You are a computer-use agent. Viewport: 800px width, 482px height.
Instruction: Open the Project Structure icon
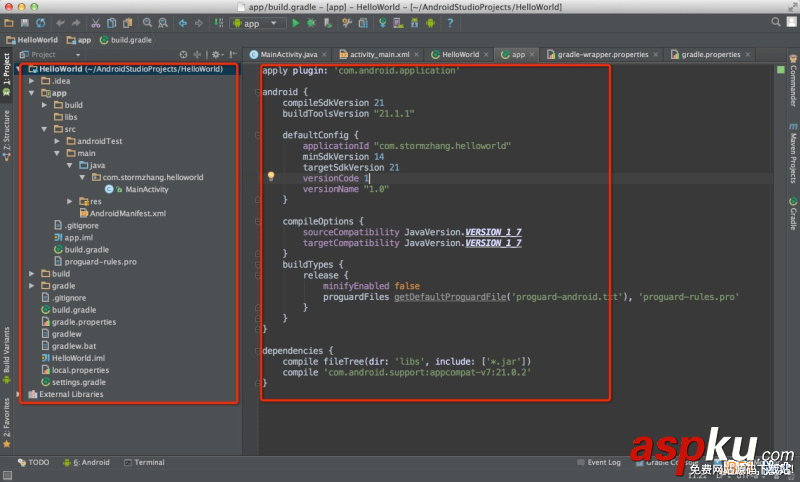tap(363, 23)
